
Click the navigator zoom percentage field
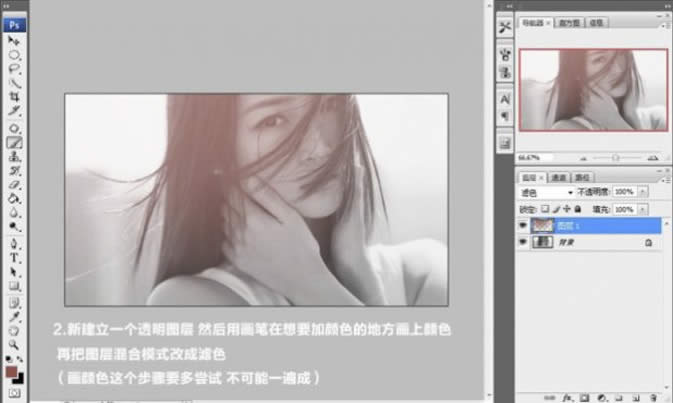[527, 157]
